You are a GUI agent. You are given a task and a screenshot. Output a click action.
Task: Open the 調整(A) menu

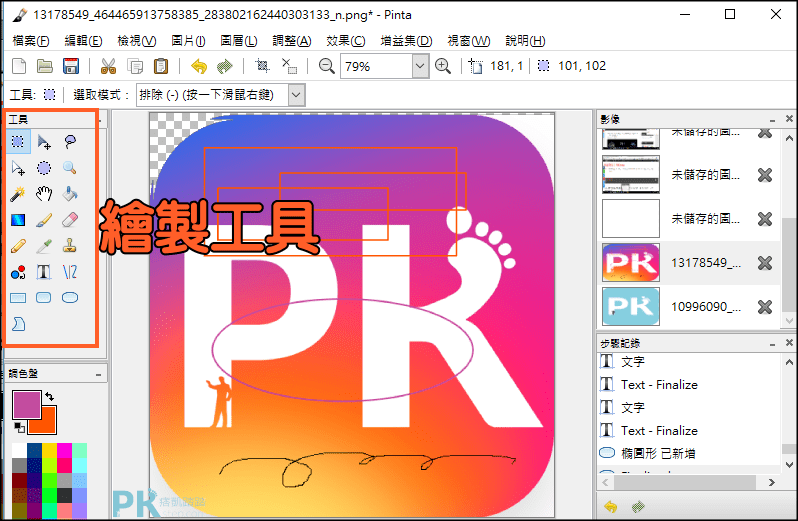pos(292,41)
